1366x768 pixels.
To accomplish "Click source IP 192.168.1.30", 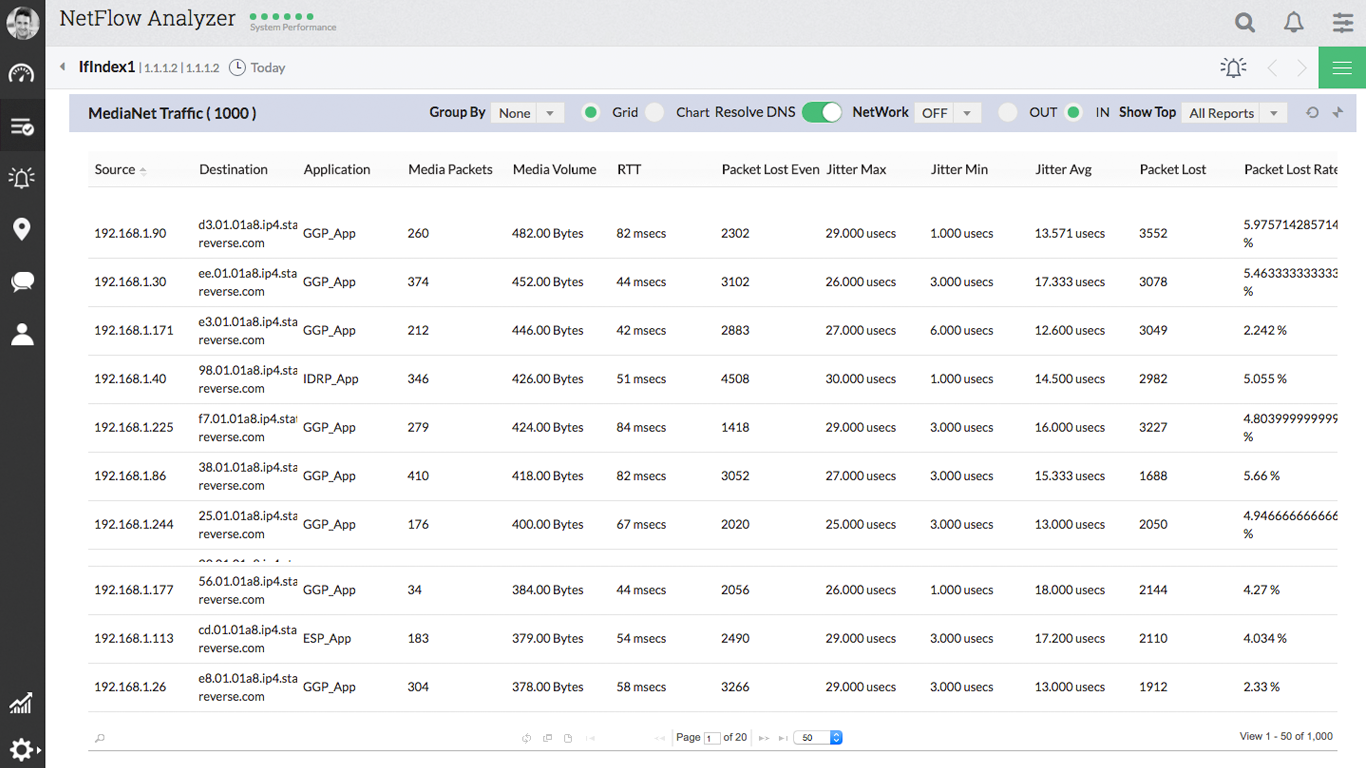I will [x=130, y=282].
